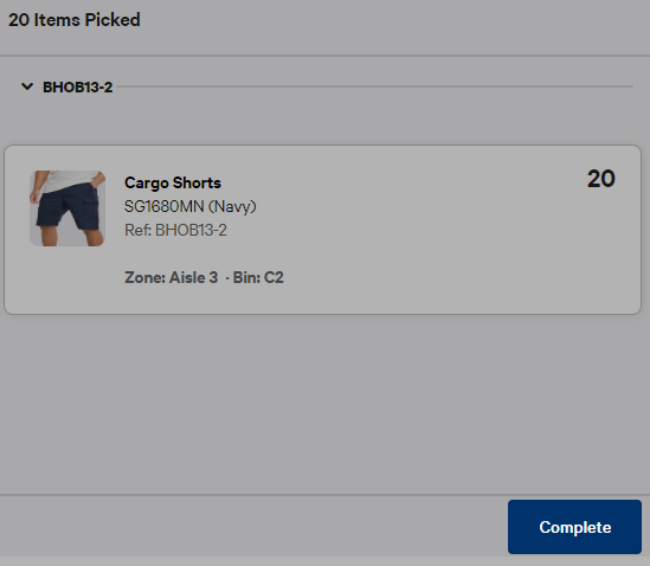Click the 20 Items Picked heading
650x566 pixels.
[x=74, y=19]
